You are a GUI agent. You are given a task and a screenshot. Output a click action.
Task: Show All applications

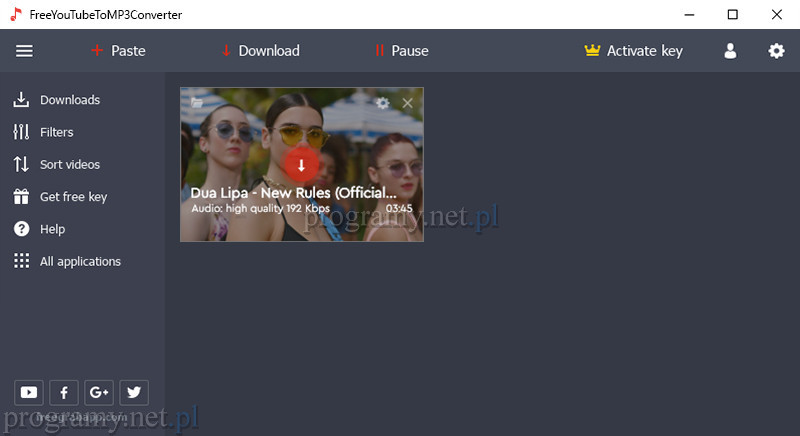tap(80, 261)
